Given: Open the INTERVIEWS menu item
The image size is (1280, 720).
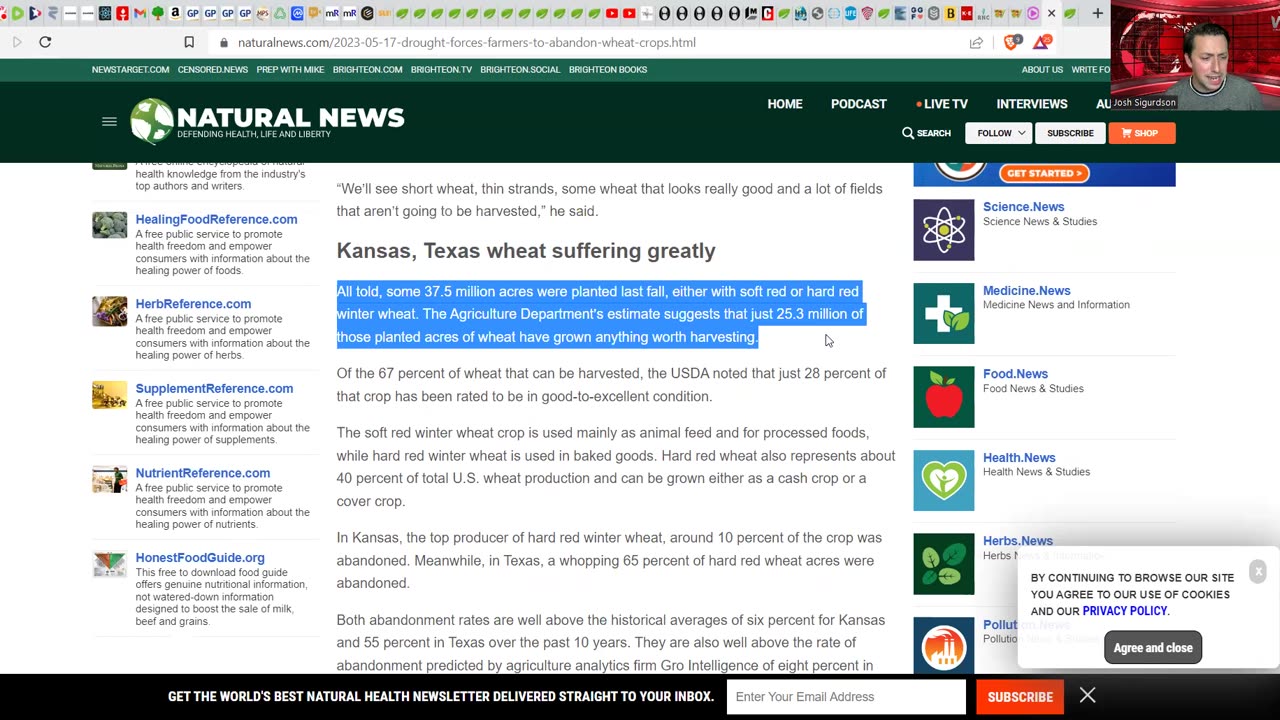Looking at the screenshot, I should [1032, 104].
